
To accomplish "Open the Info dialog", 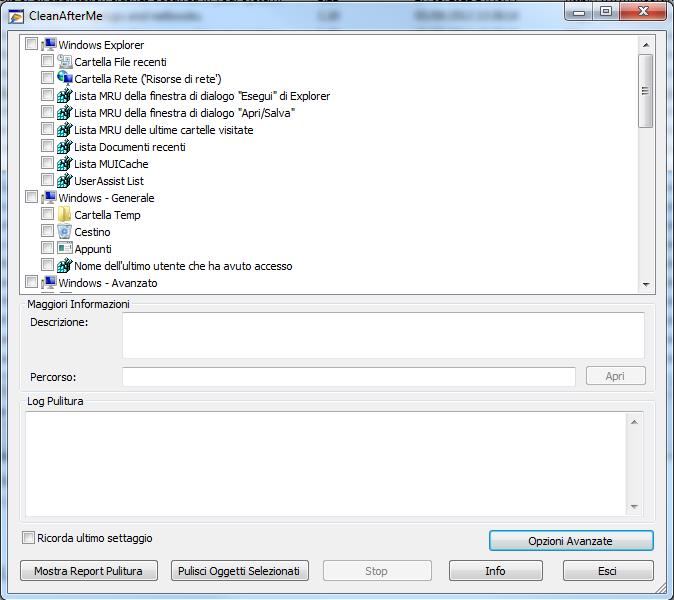I will 496,571.
